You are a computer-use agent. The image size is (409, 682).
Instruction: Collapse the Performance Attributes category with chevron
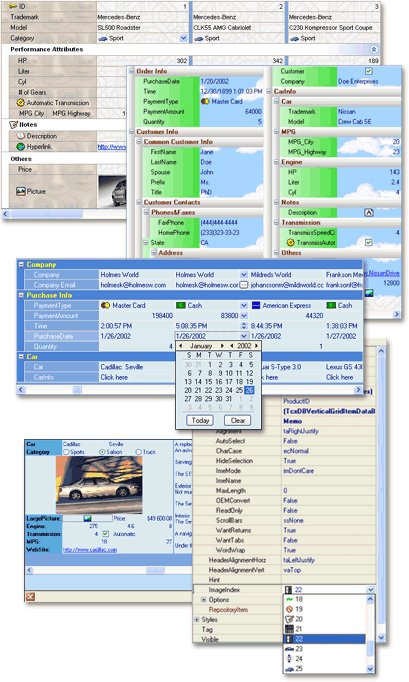[373, 50]
